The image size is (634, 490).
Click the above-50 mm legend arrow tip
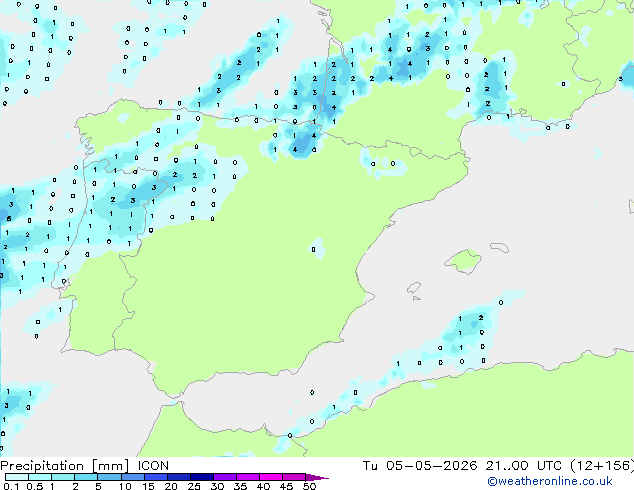pyautogui.click(x=317, y=477)
